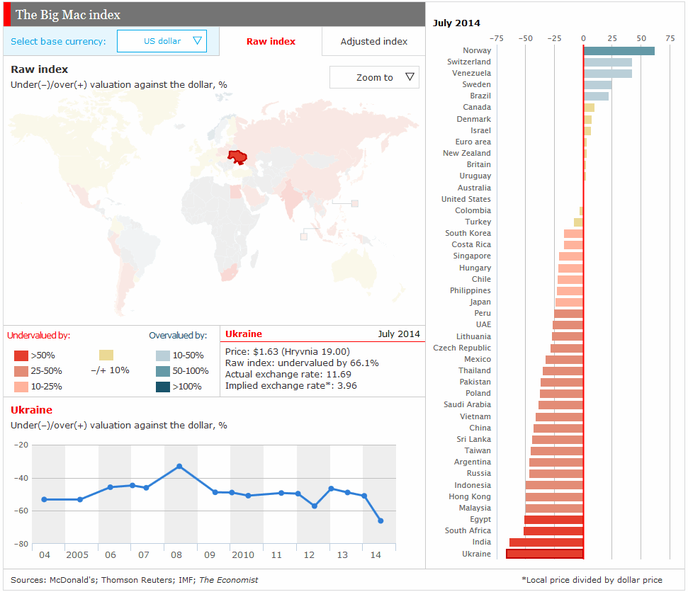This screenshot has width=688, height=592.
Task: Click the Taiwan label in the country list
Action: click(x=477, y=451)
